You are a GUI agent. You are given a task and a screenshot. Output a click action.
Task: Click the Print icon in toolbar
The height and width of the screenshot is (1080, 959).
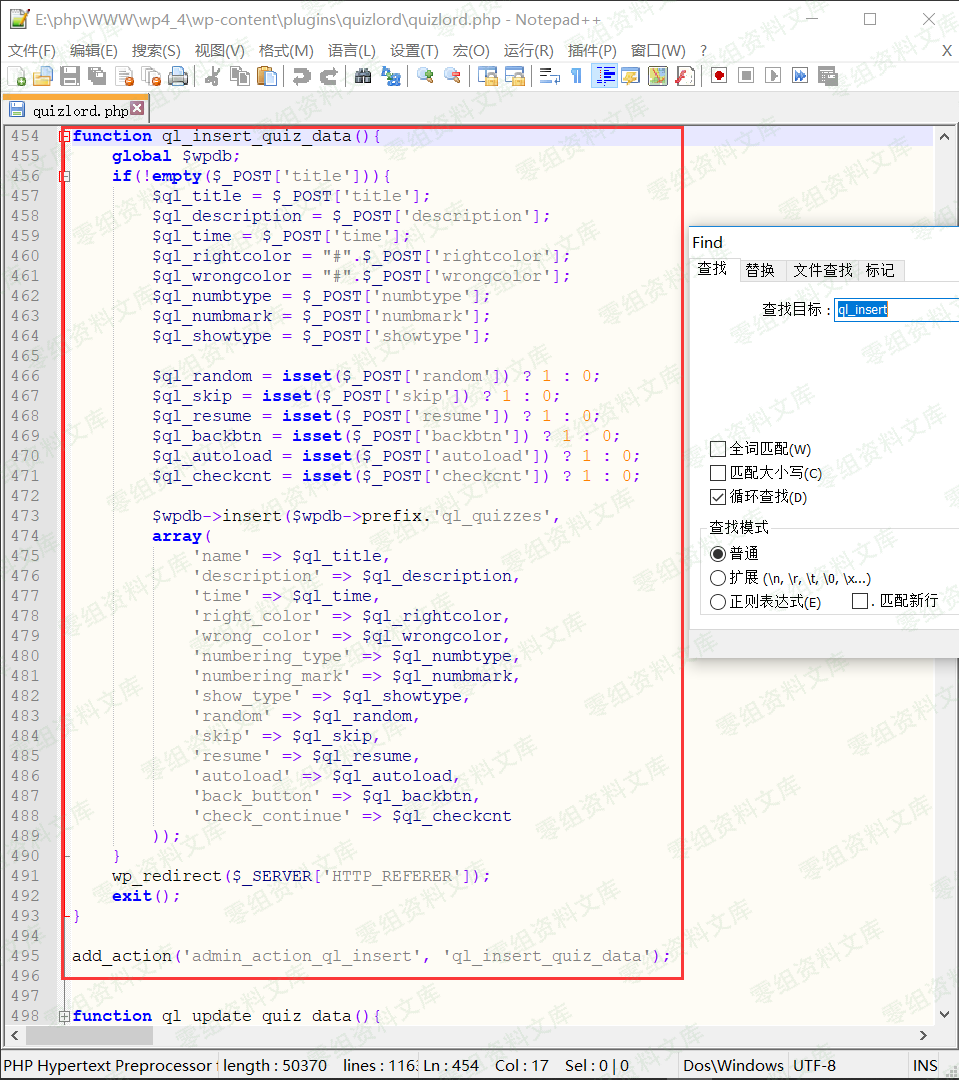178,76
